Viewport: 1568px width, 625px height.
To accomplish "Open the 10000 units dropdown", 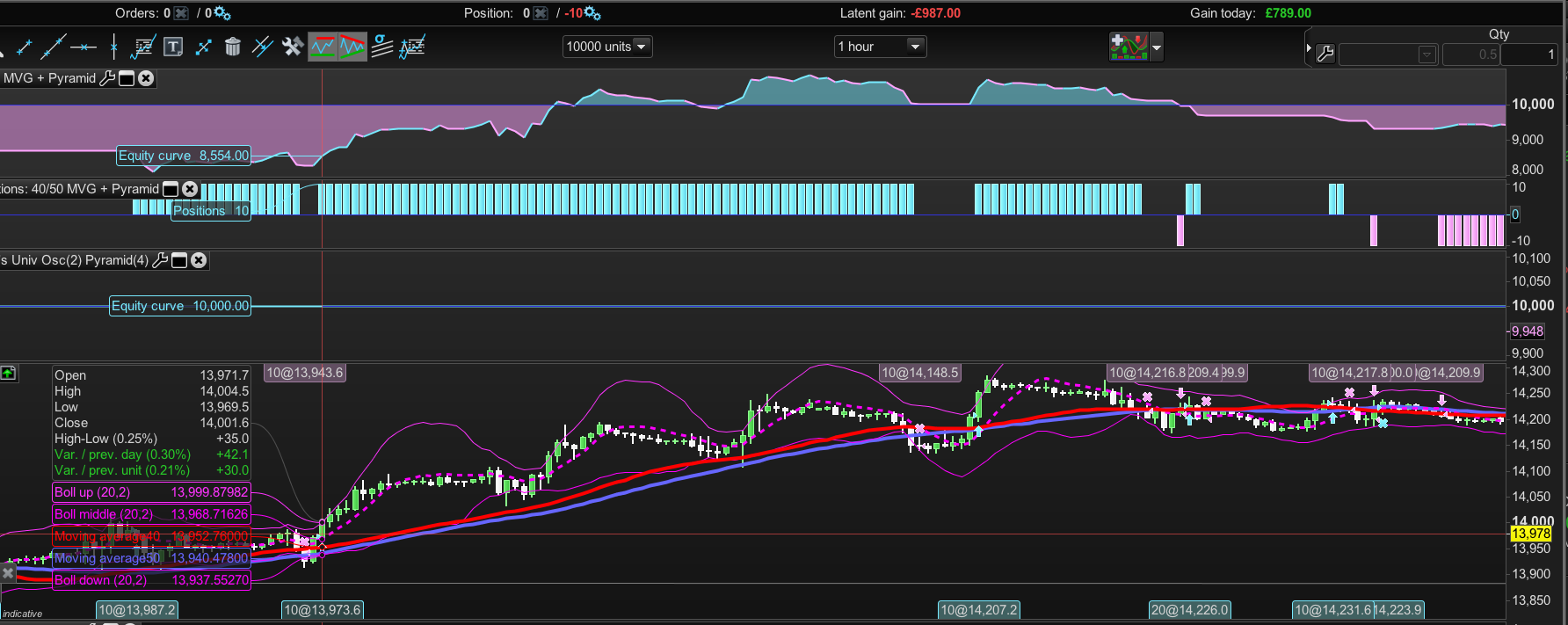I will (x=607, y=47).
